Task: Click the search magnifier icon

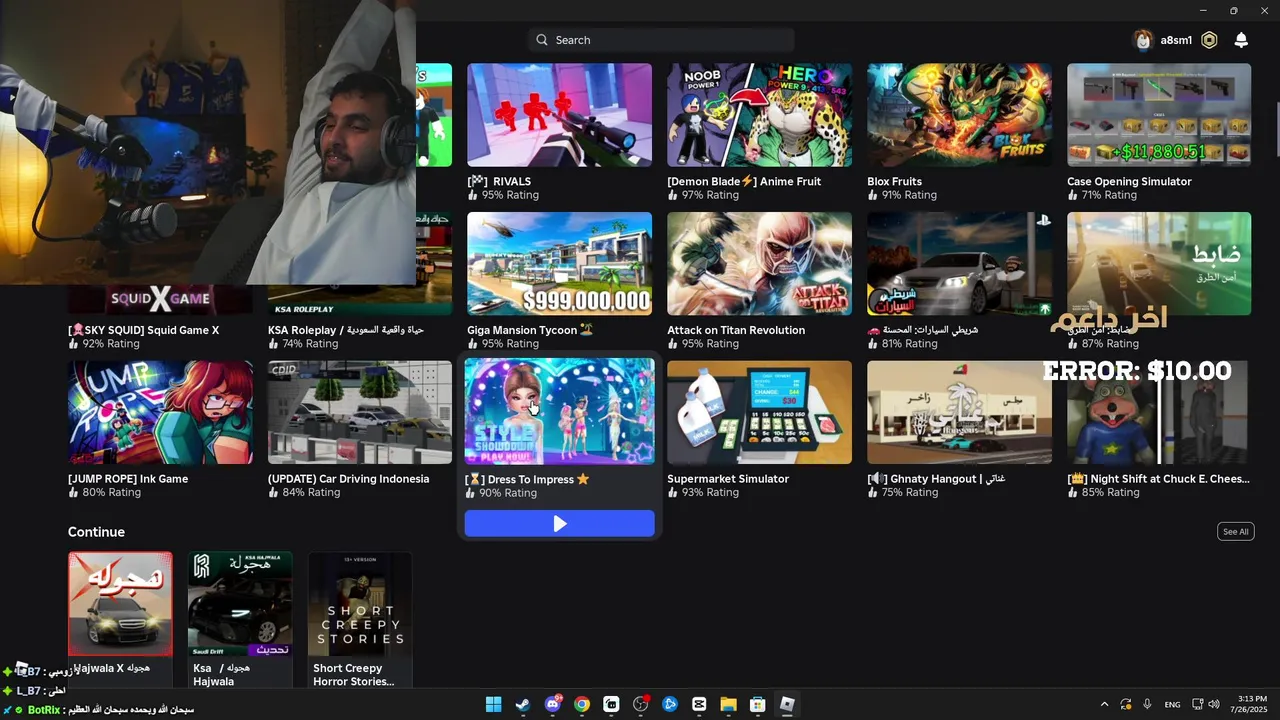Action: click(x=542, y=40)
